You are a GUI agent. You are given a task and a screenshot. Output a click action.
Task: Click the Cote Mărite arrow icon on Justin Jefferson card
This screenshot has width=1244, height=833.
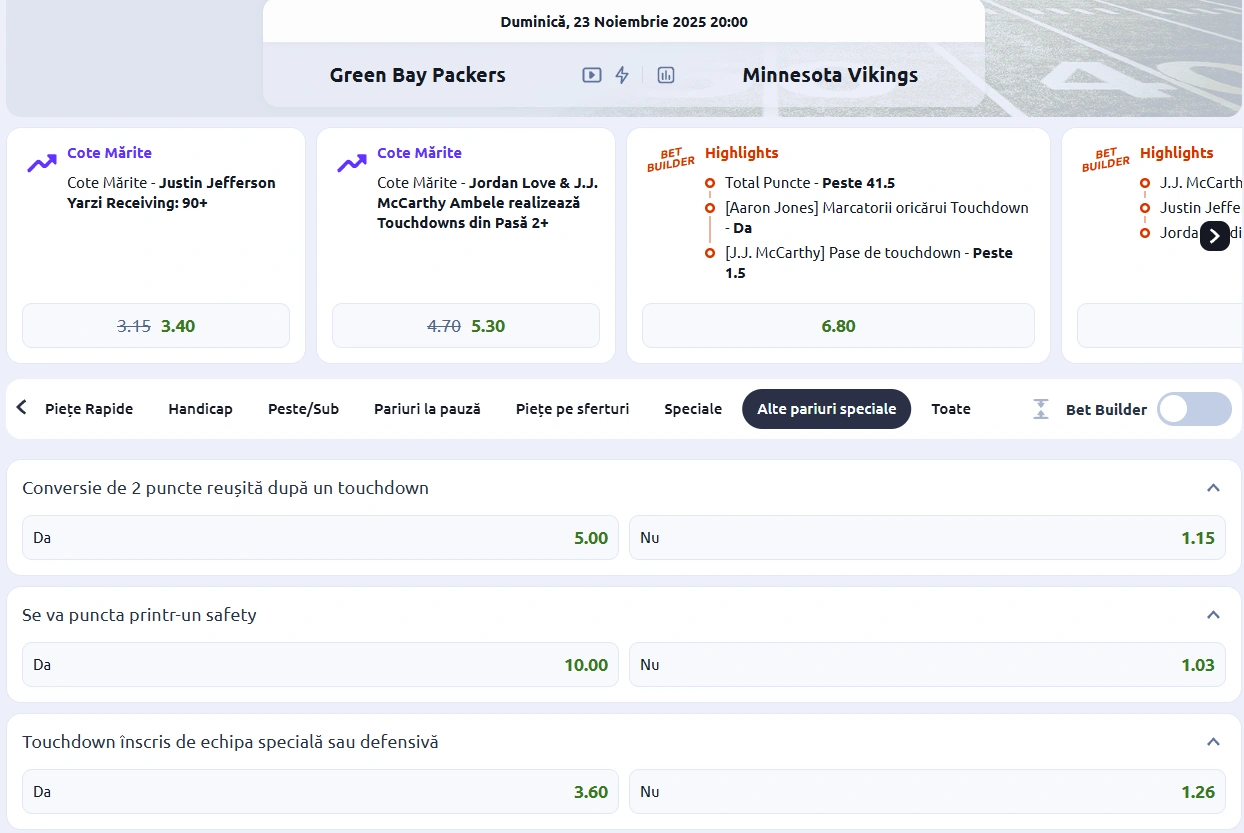pos(41,161)
